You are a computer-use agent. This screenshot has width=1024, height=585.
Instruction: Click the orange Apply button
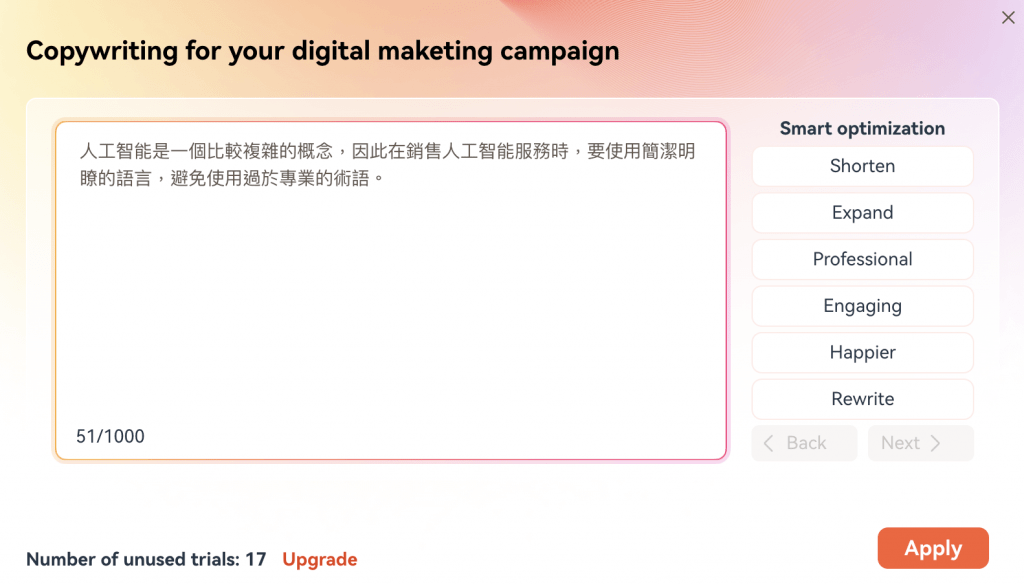(933, 548)
